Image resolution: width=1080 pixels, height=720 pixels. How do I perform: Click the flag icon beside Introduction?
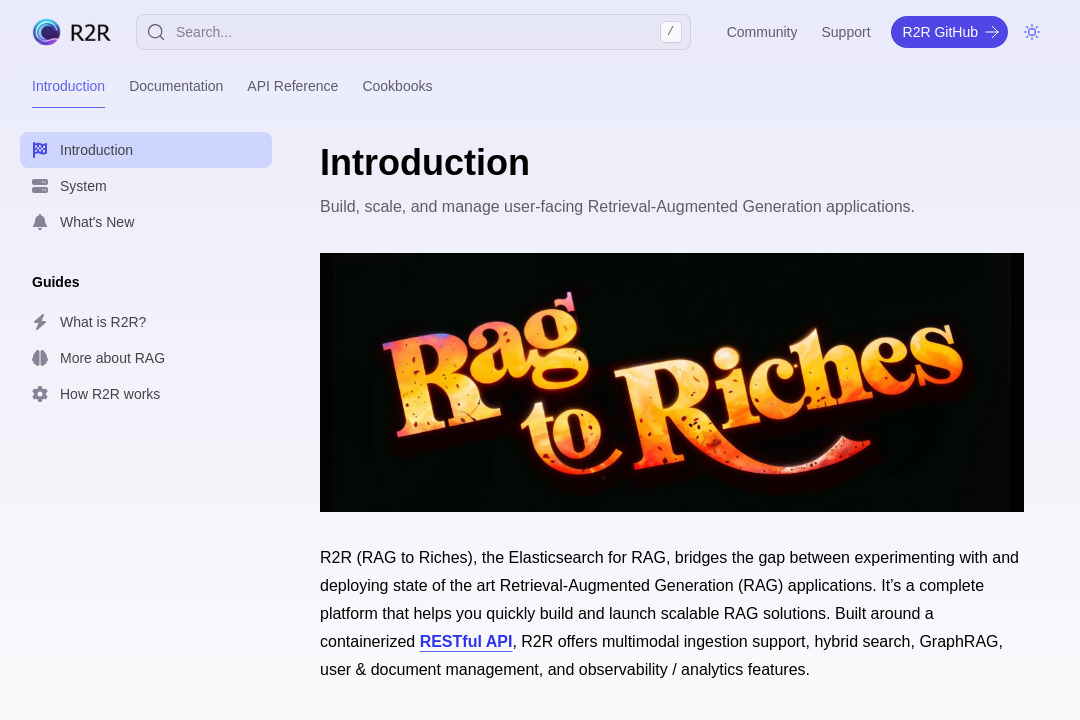[40, 150]
